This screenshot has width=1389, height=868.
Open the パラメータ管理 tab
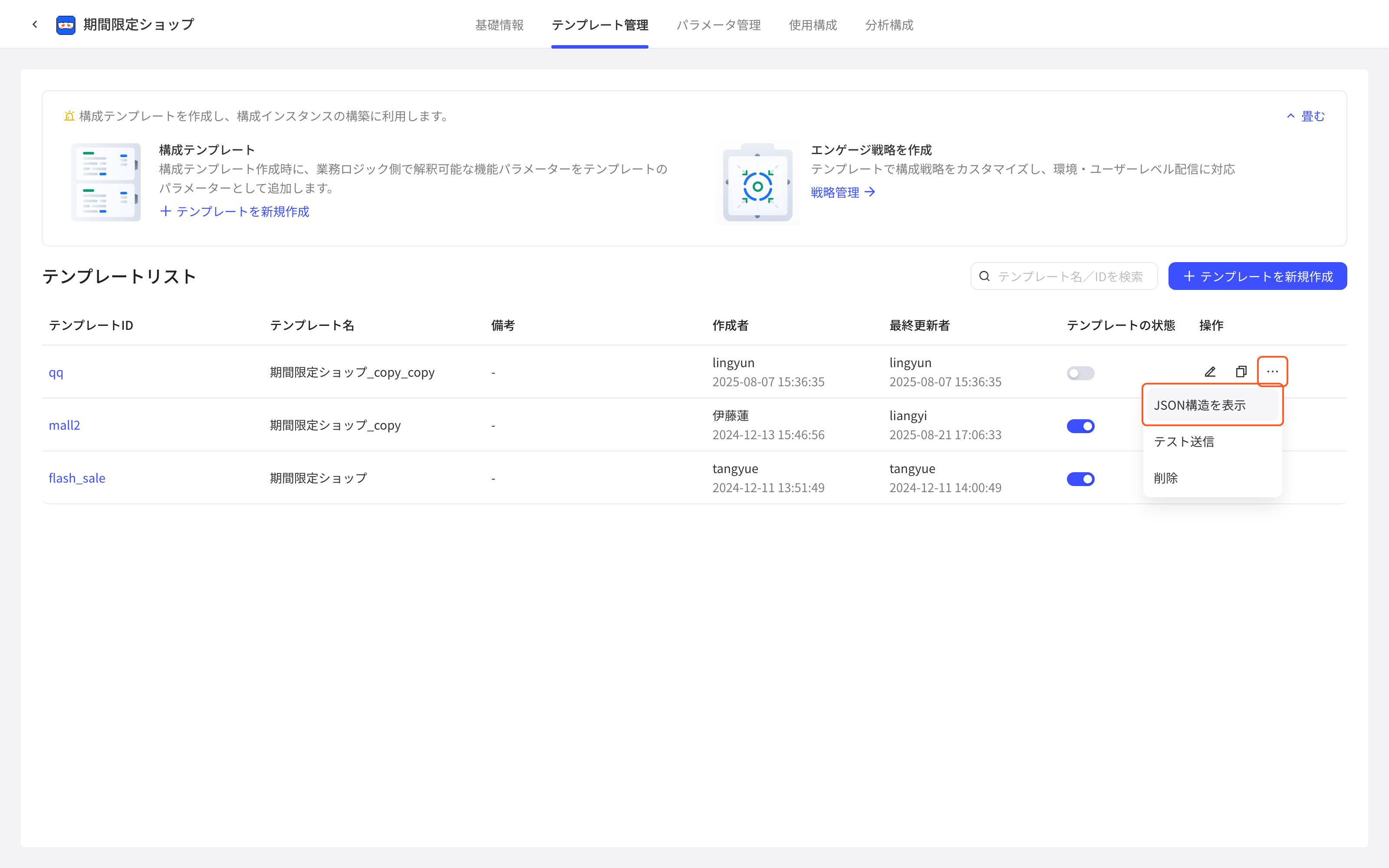pos(719,25)
